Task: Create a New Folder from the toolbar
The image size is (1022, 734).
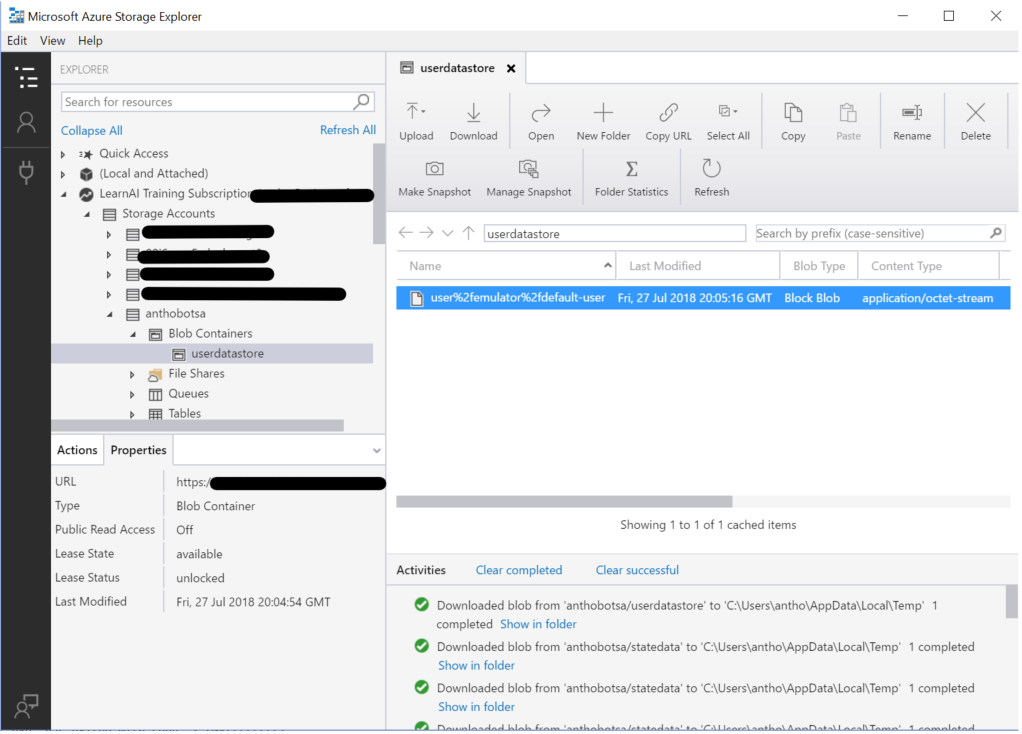Action: pos(603,121)
